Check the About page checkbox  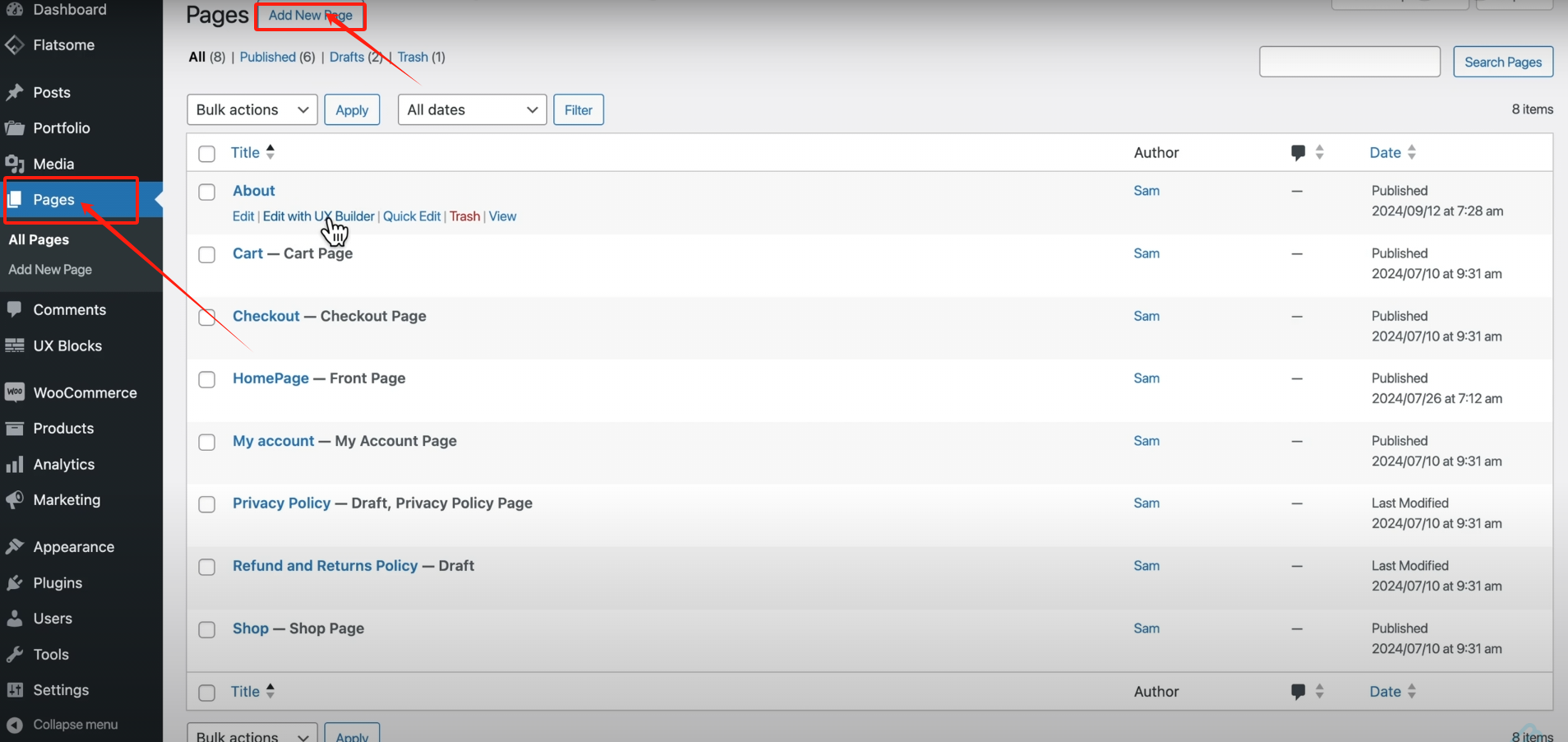click(x=207, y=192)
